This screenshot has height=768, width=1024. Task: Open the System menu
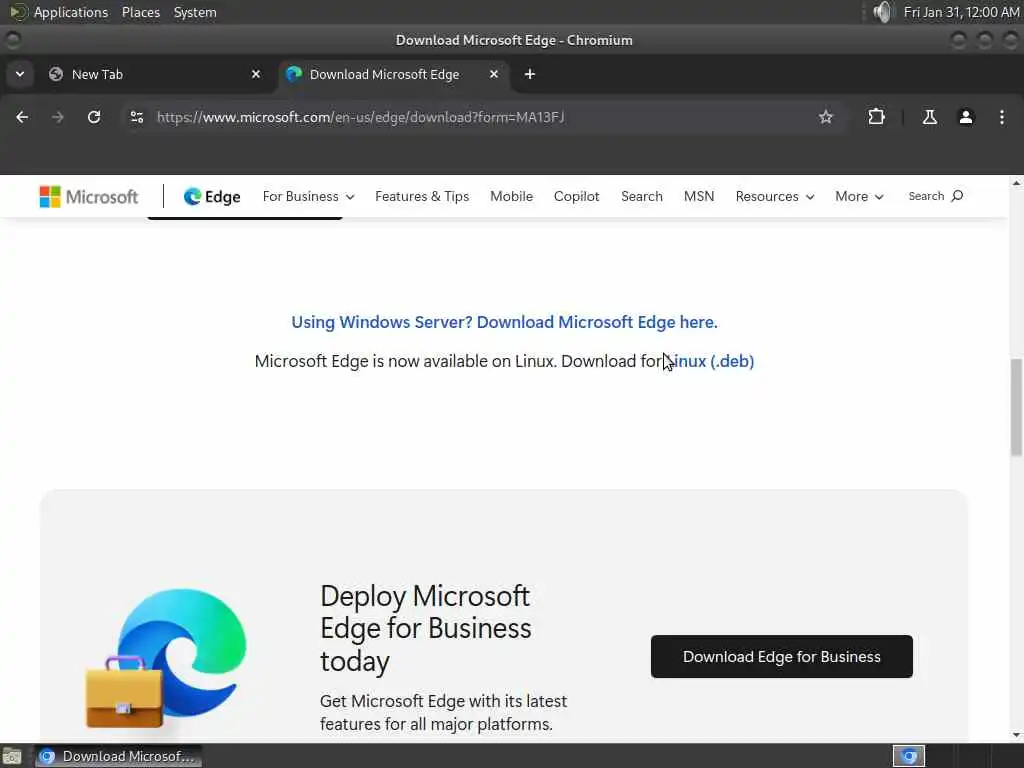195,12
